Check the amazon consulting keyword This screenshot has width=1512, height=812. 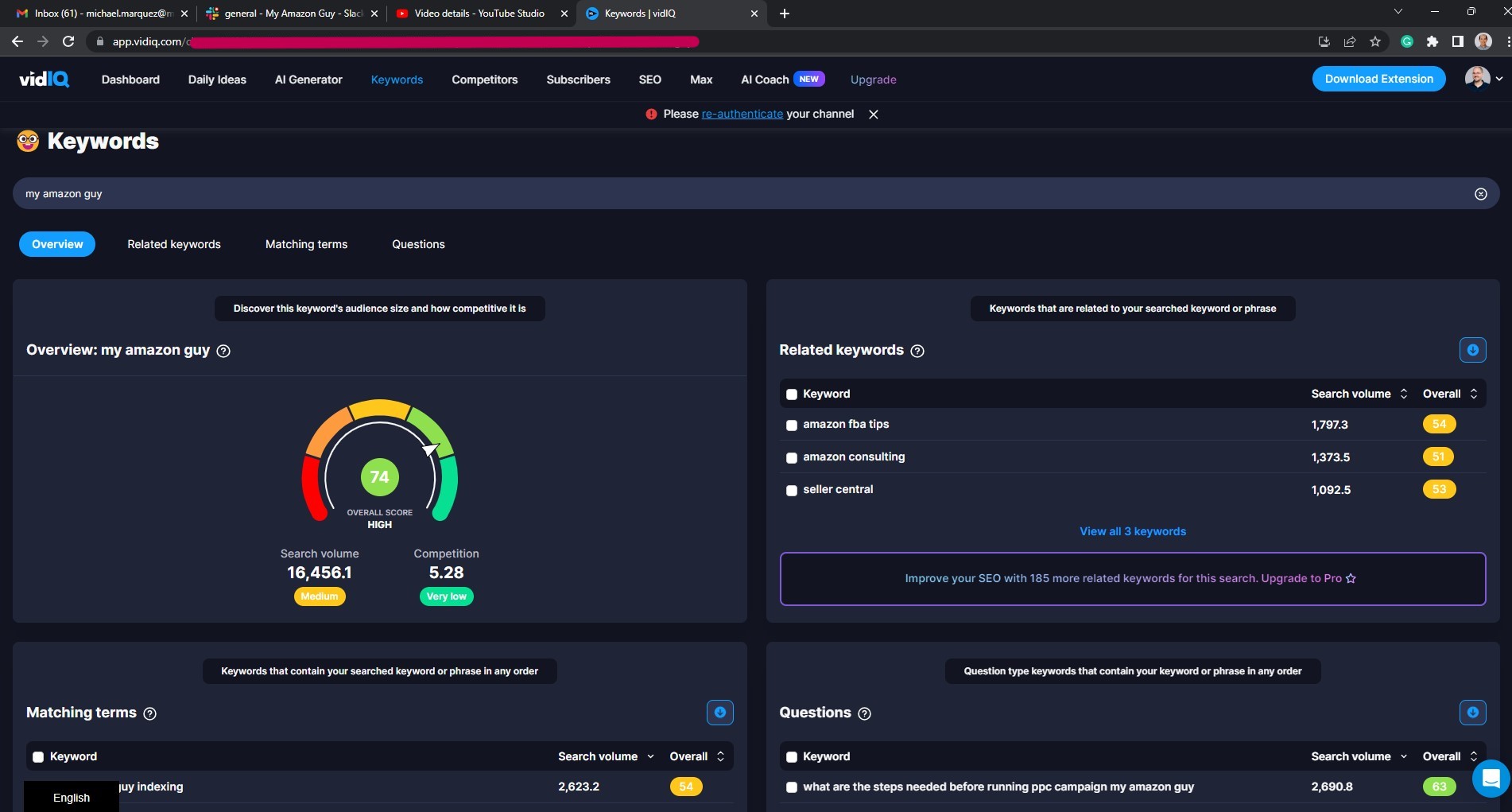792,458
